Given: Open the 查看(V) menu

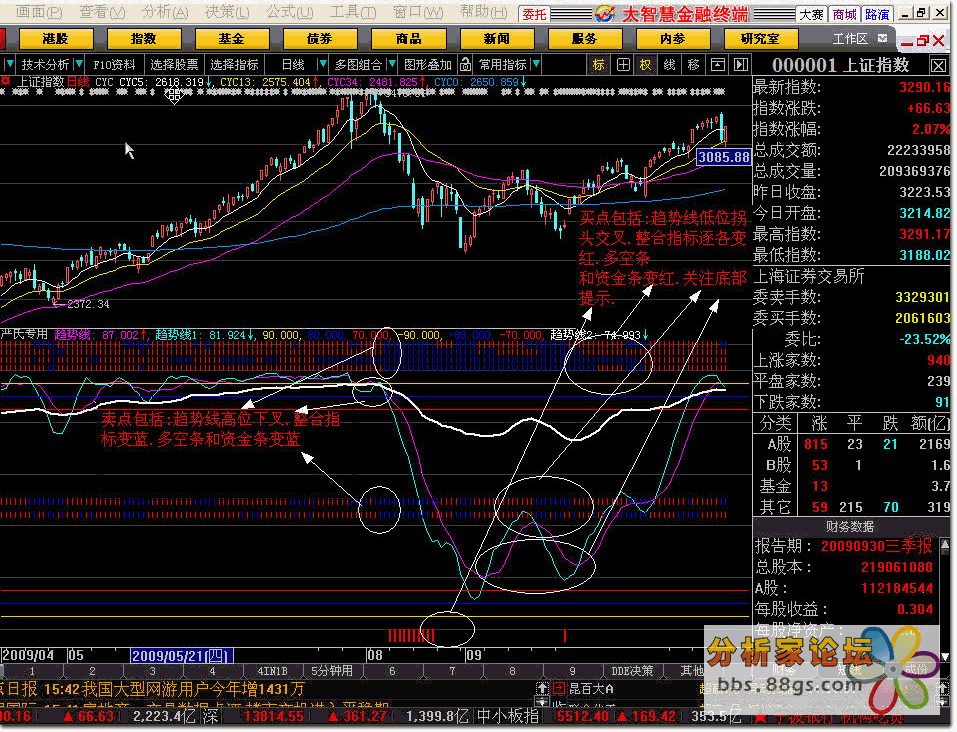Looking at the screenshot, I should (x=102, y=12).
